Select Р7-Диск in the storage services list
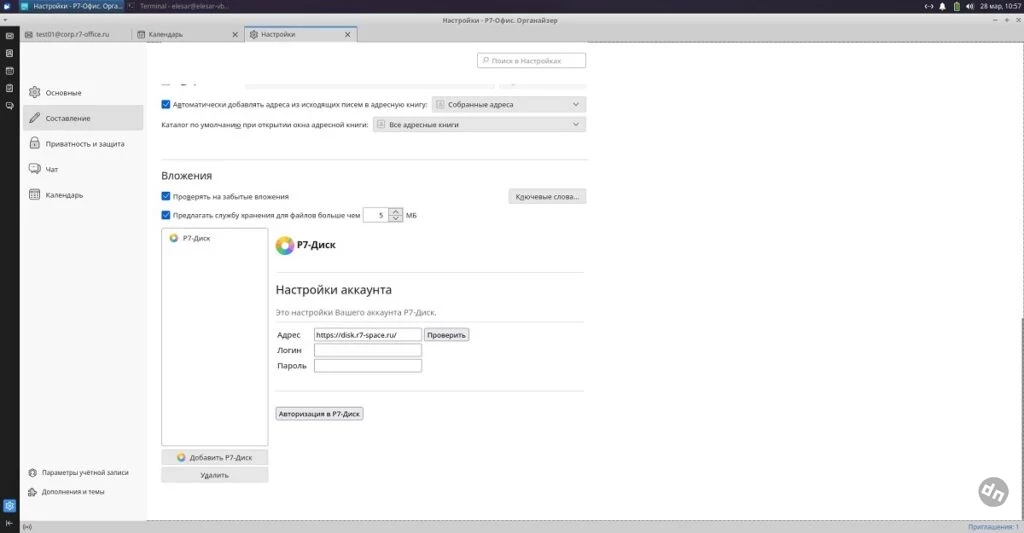Screen dimensions: 1024x533 click(214, 238)
